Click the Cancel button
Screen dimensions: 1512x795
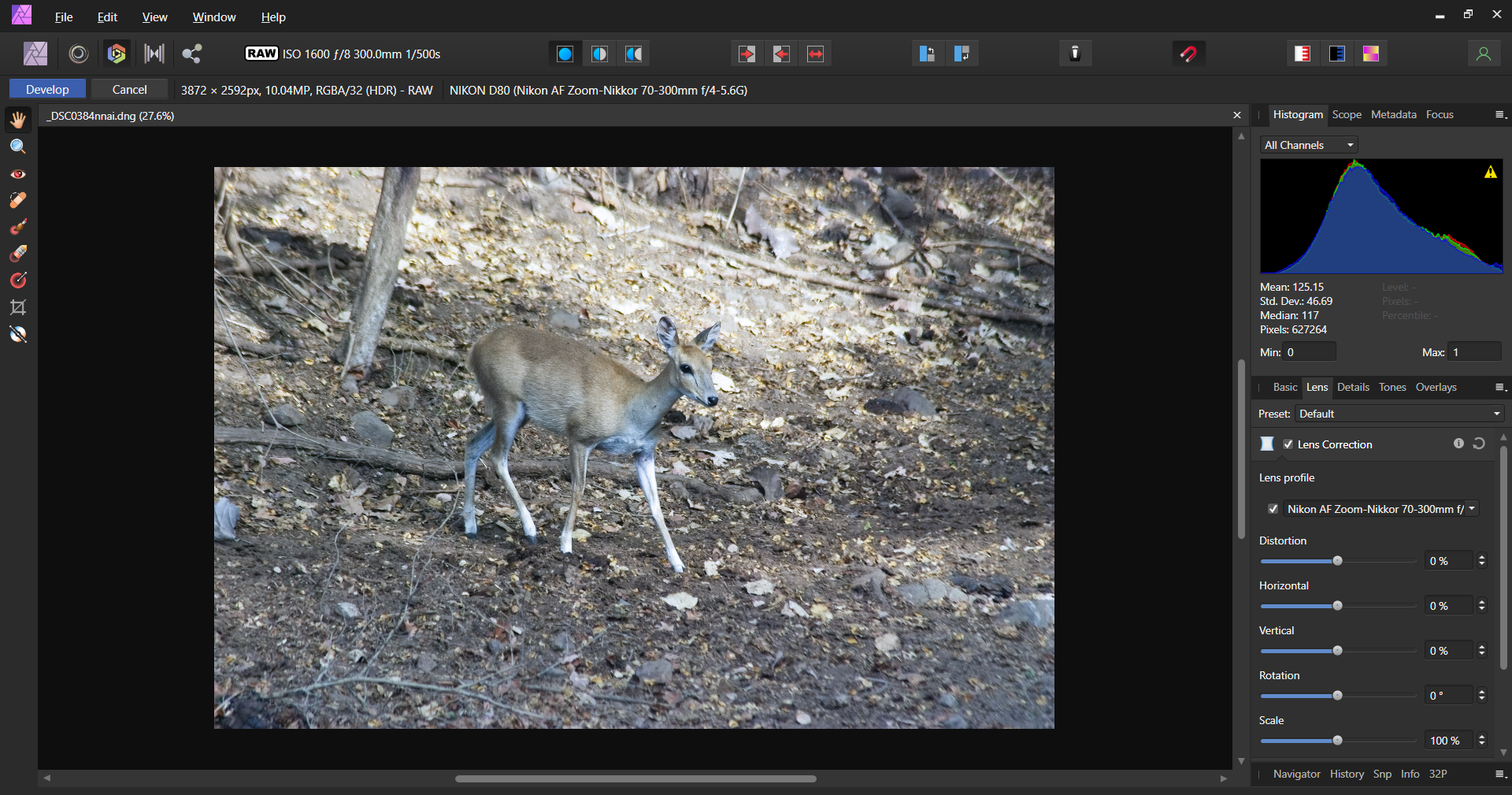pos(129,89)
